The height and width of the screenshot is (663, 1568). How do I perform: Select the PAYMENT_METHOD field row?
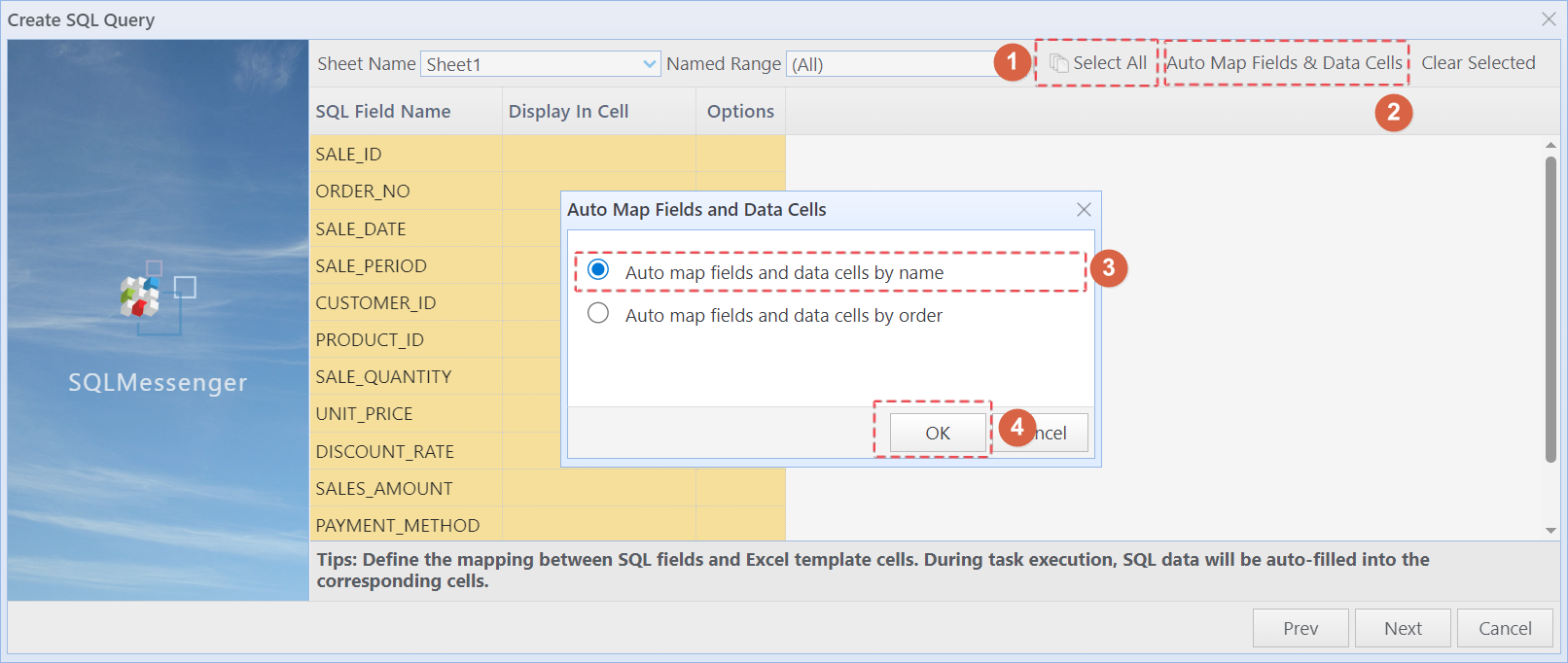pos(548,525)
